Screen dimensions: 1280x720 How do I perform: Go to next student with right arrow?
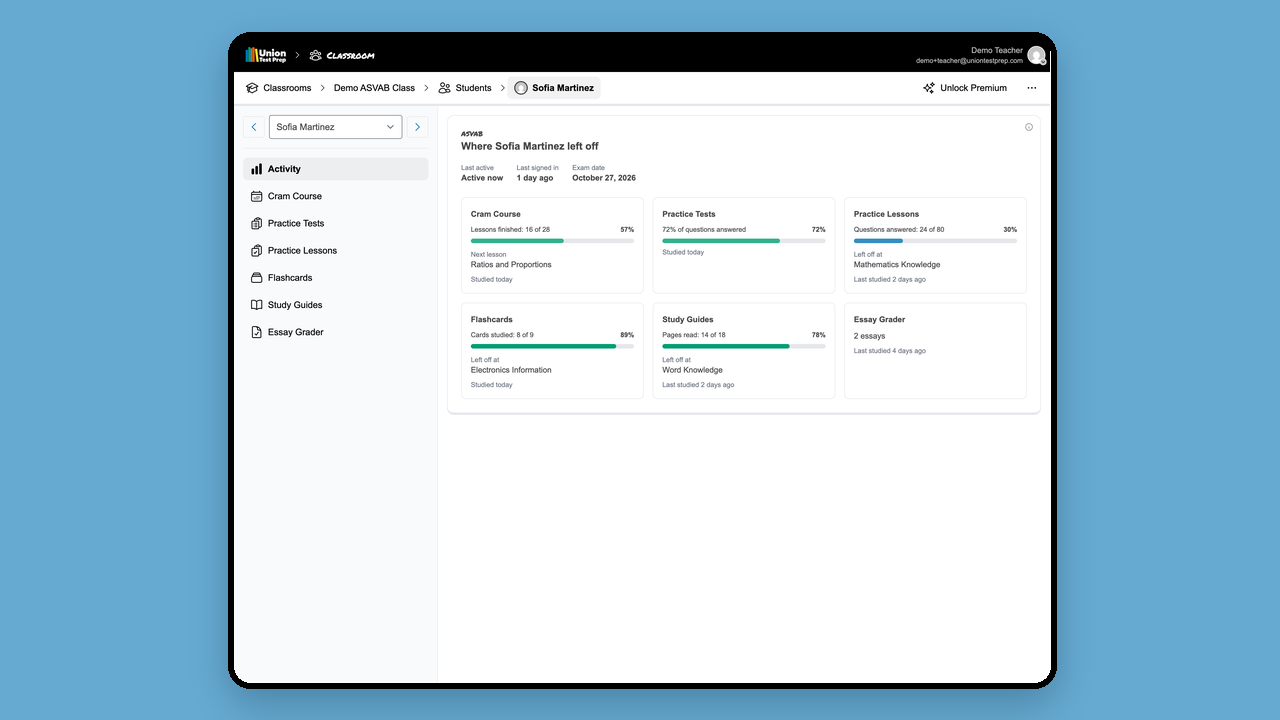coord(418,127)
